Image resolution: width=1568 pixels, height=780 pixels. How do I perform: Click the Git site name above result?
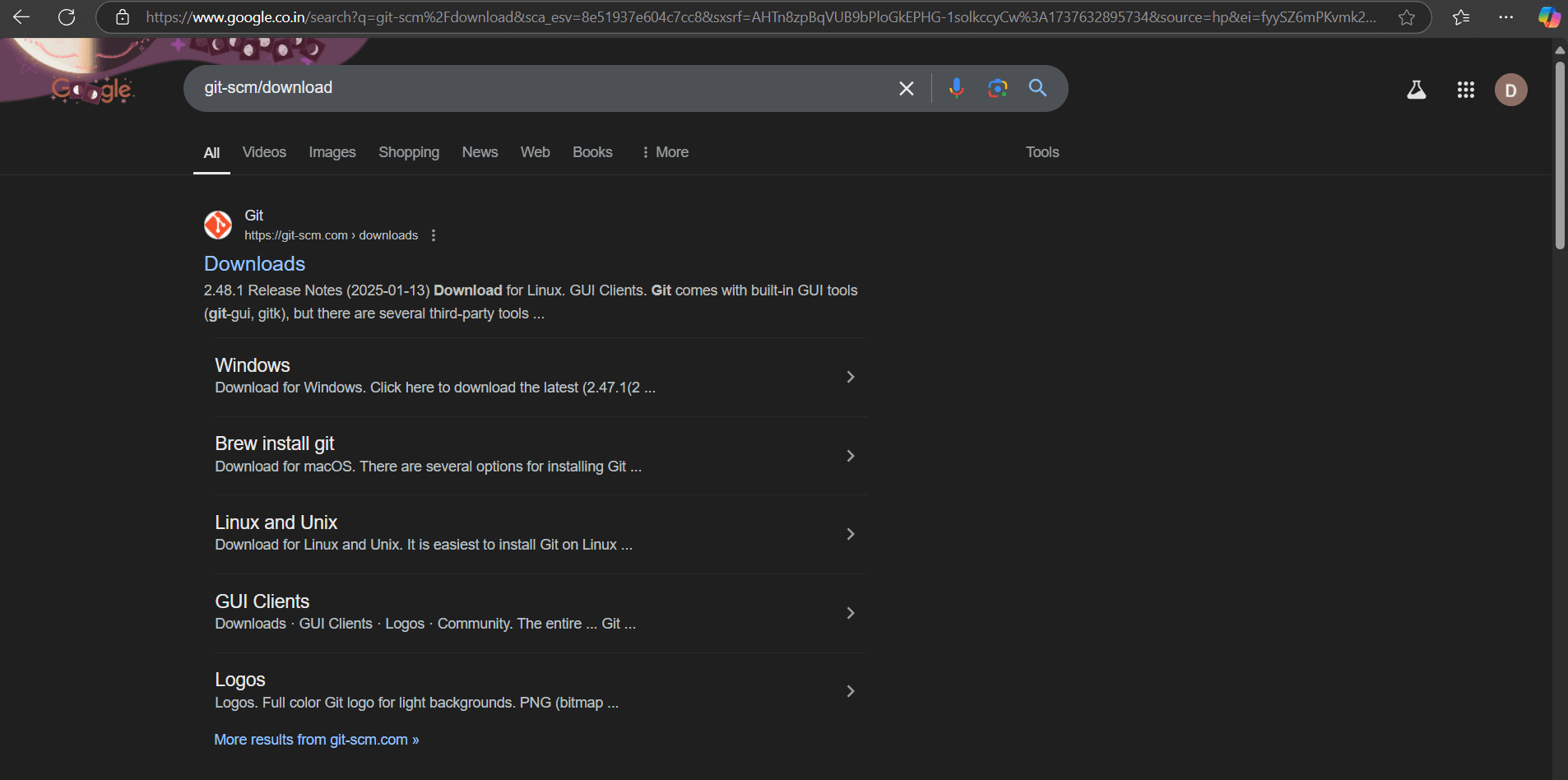(x=253, y=216)
